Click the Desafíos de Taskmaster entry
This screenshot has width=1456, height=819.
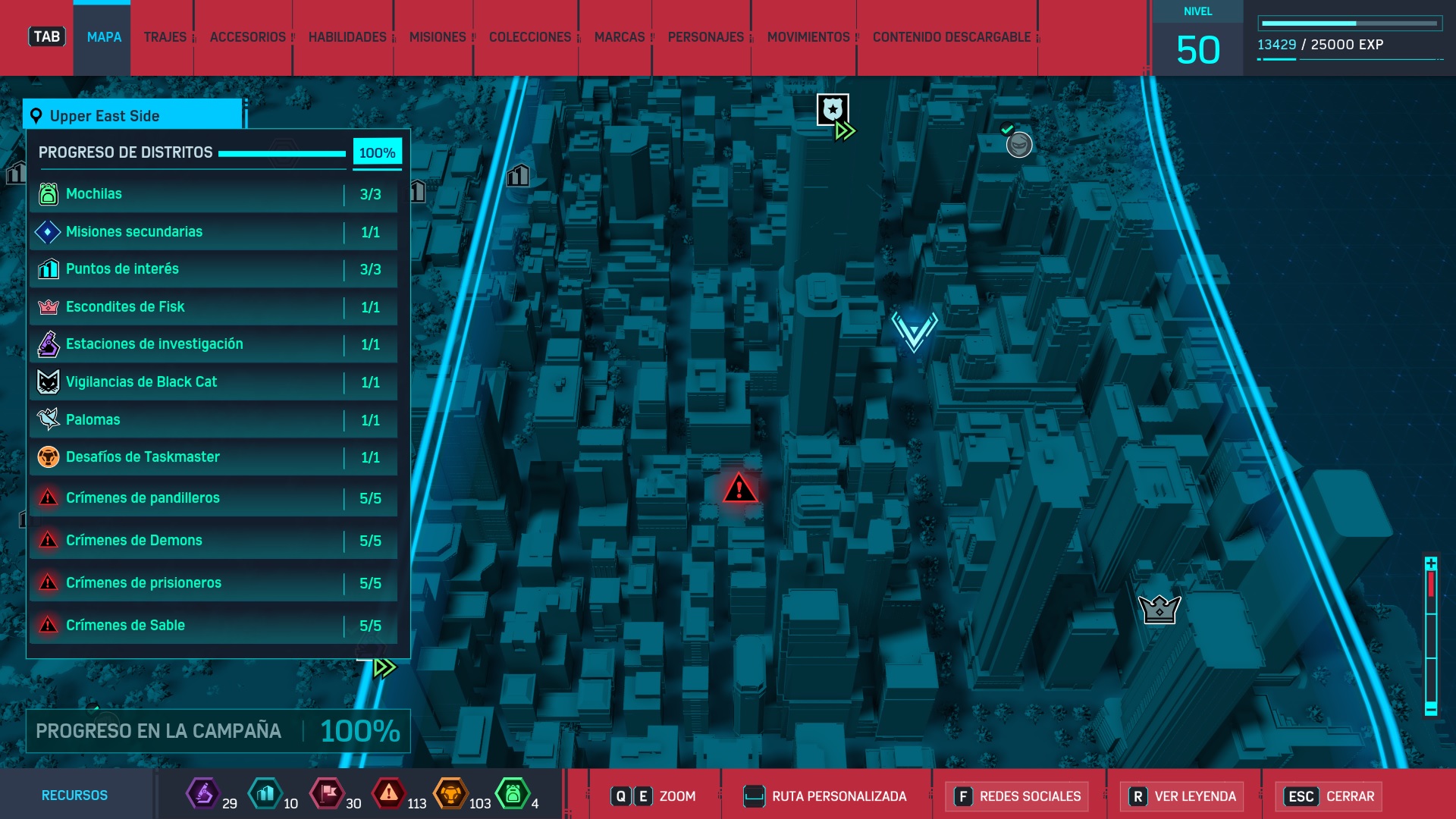click(x=213, y=457)
